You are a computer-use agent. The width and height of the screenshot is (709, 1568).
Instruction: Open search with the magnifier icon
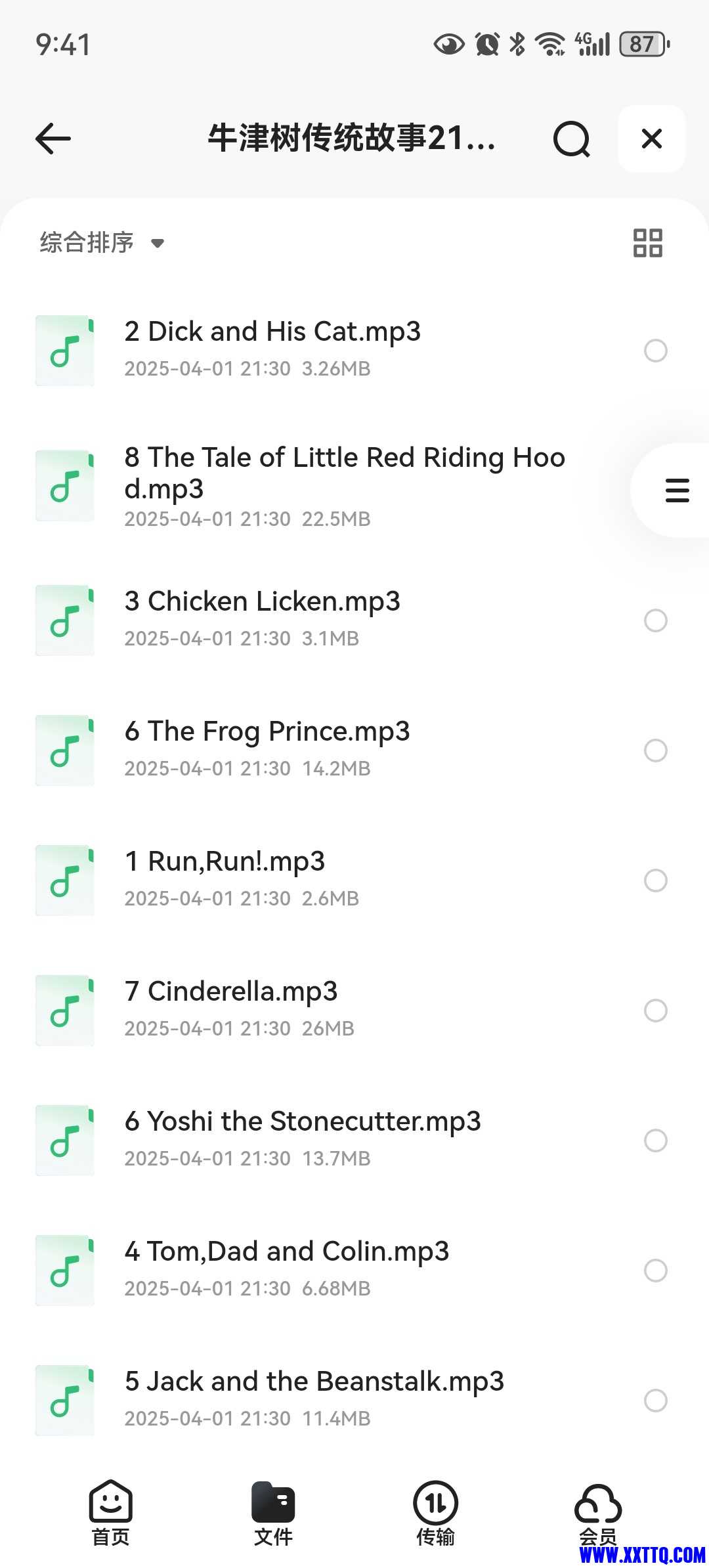tap(571, 139)
